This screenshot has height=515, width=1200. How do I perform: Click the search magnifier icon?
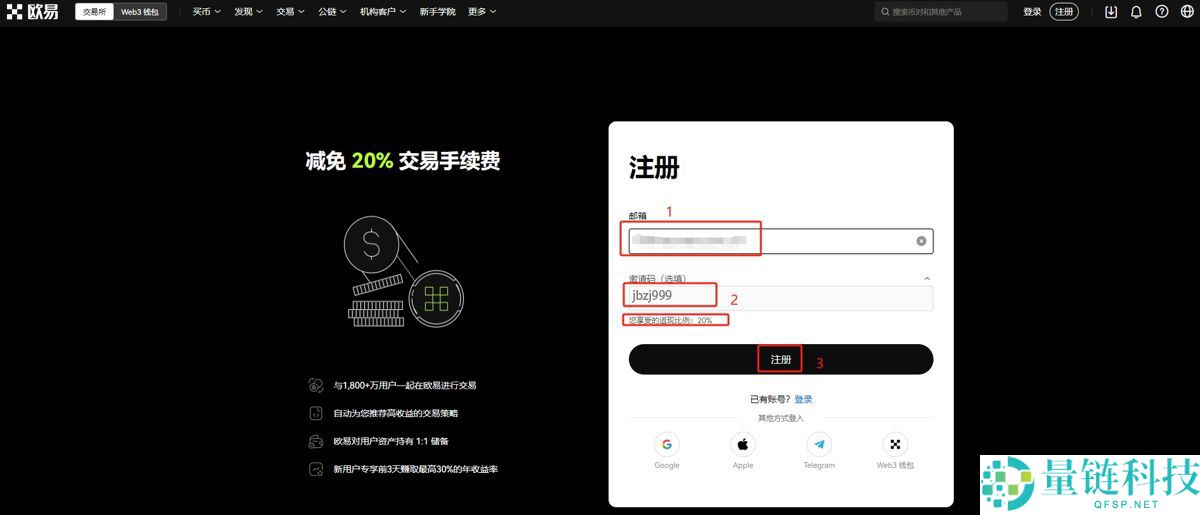[885, 12]
